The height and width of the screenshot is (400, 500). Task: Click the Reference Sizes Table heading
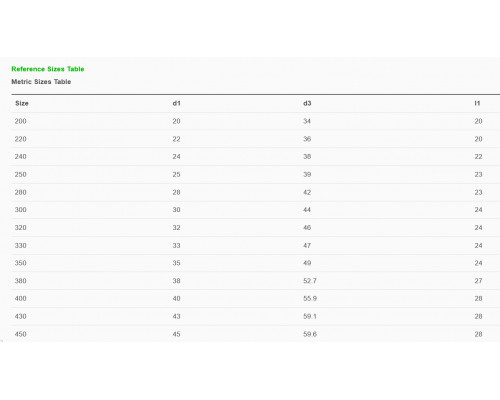(48, 69)
